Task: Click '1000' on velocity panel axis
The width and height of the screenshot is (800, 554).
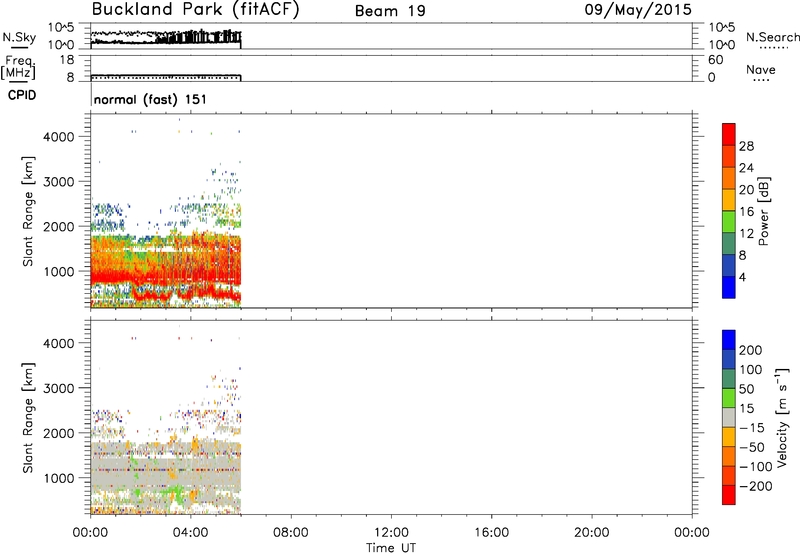Action: coord(59,478)
